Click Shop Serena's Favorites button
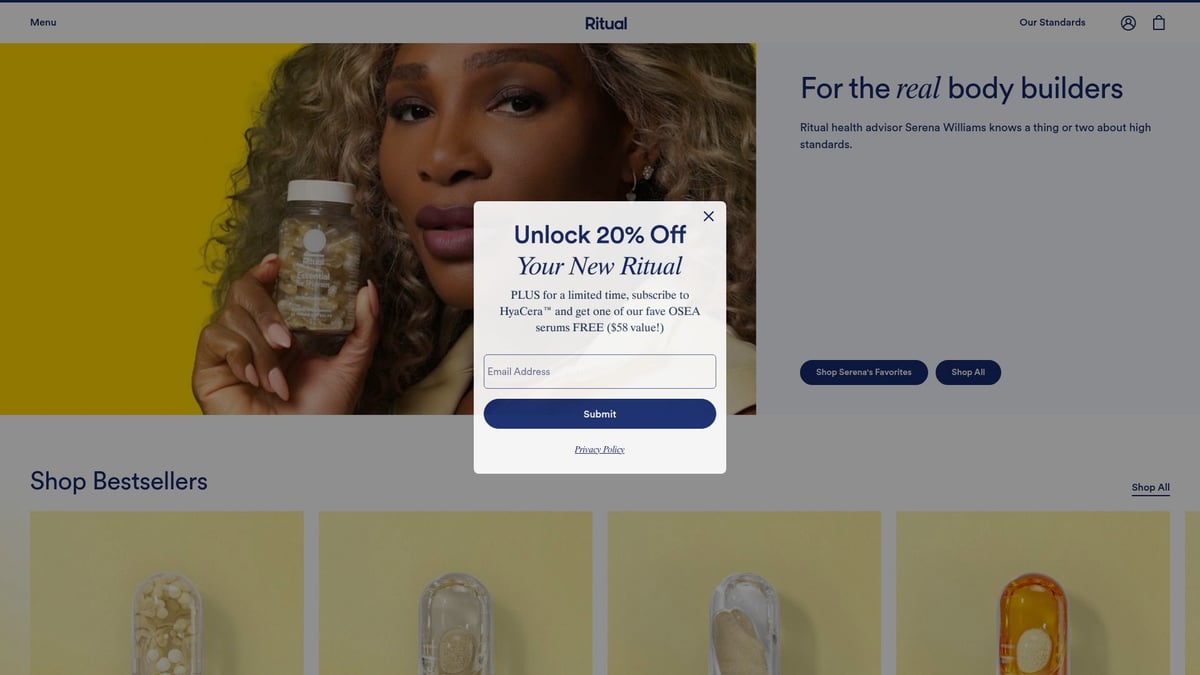This screenshot has height=675, width=1200. pyautogui.click(x=864, y=372)
